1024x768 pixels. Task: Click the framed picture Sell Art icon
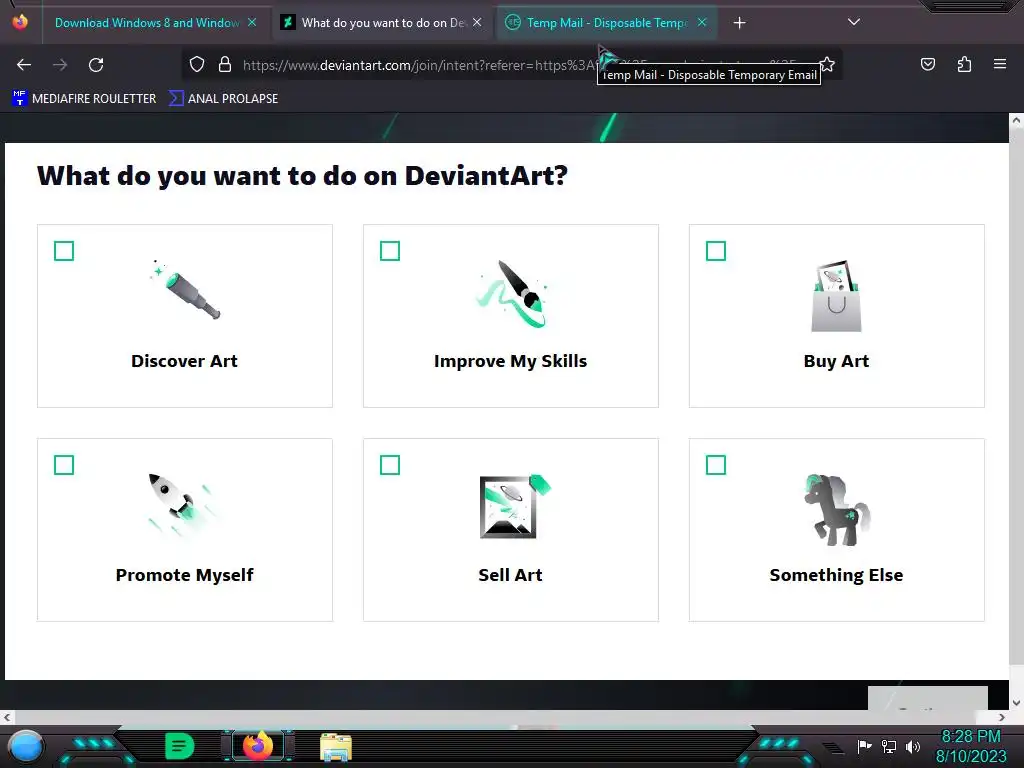point(515,507)
